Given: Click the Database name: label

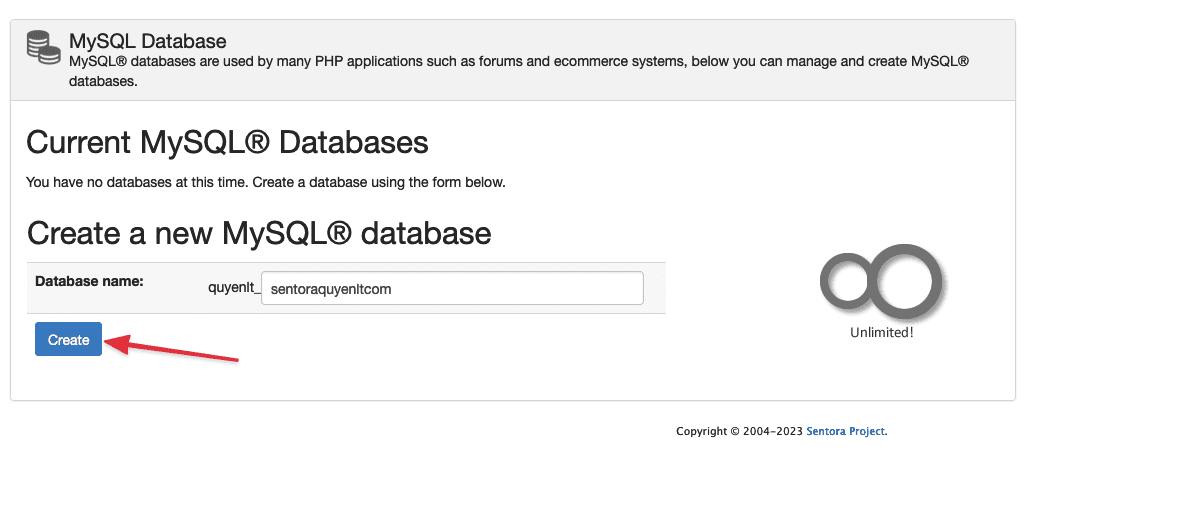Looking at the screenshot, I should tap(89, 282).
